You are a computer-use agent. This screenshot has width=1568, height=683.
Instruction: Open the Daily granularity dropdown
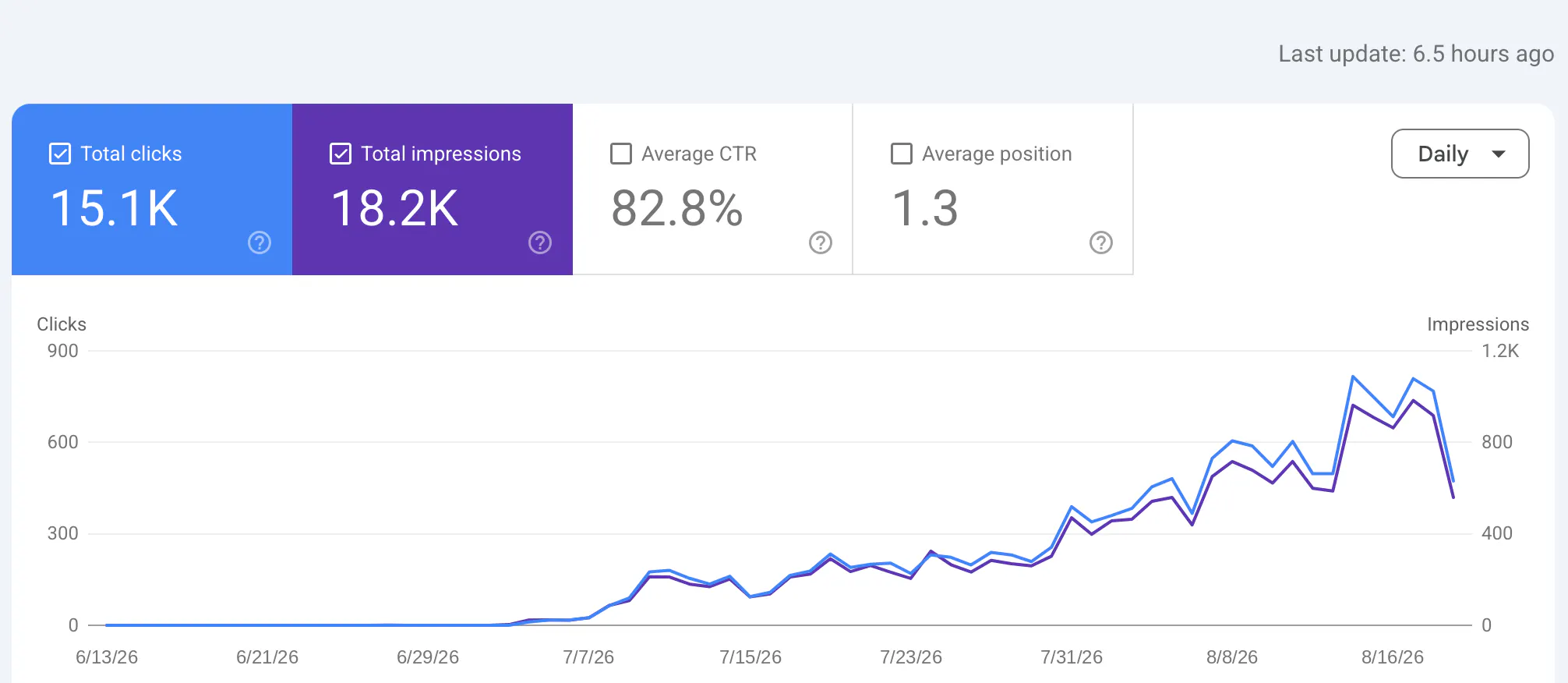click(1460, 154)
